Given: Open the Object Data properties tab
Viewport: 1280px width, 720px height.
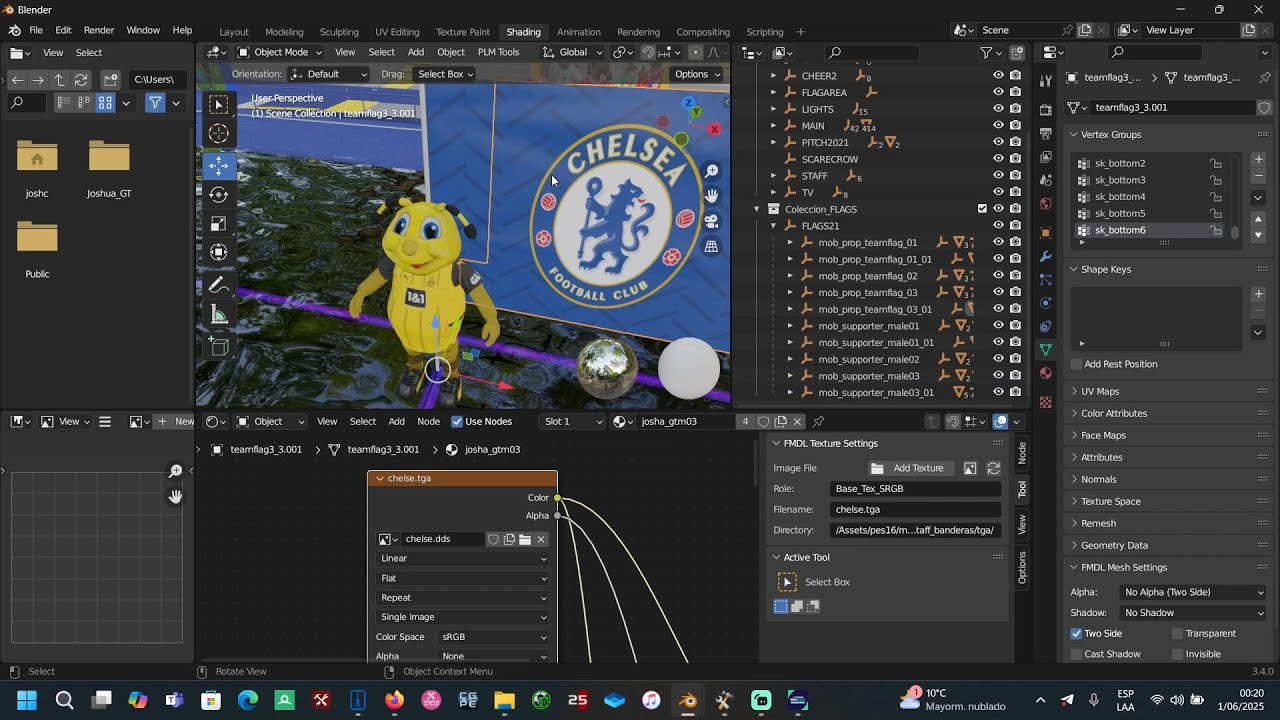Looking at the screenshot, I should pyautogui.click(x=1046, y=350).
